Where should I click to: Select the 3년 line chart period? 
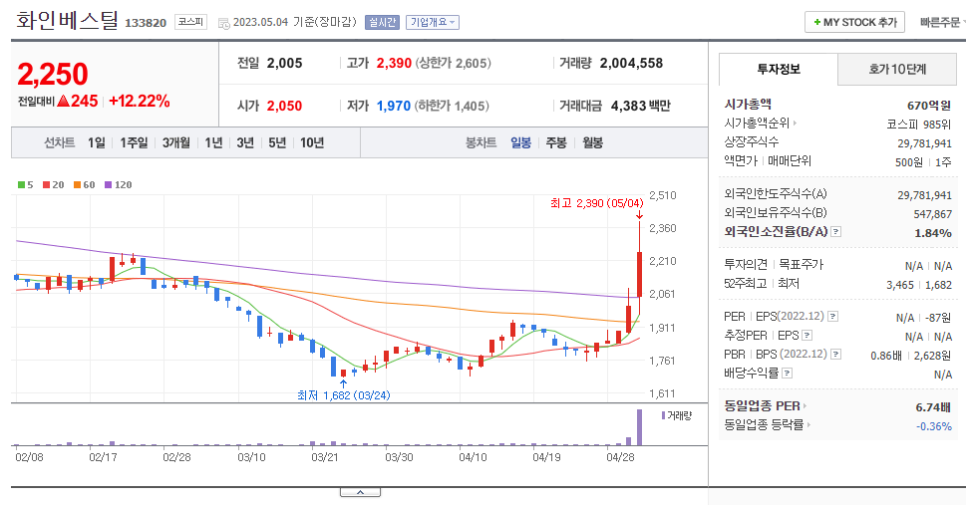245,143
